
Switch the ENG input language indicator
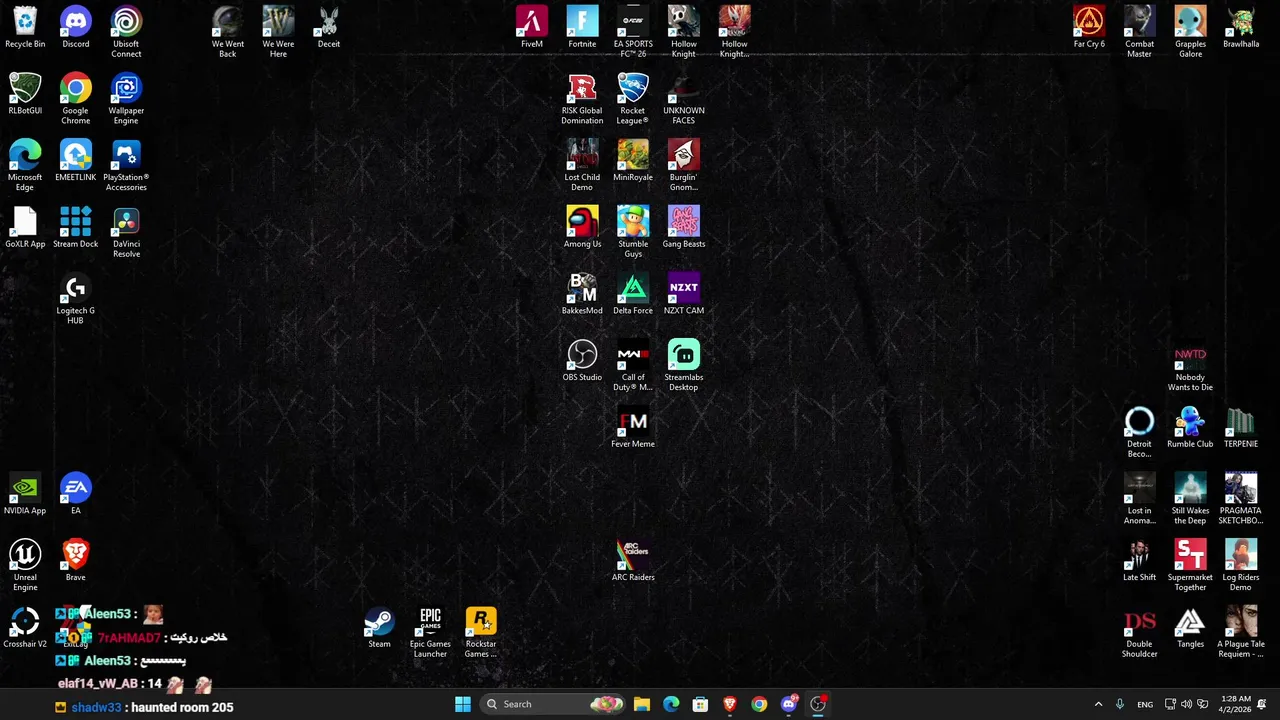coord(1145,704)
